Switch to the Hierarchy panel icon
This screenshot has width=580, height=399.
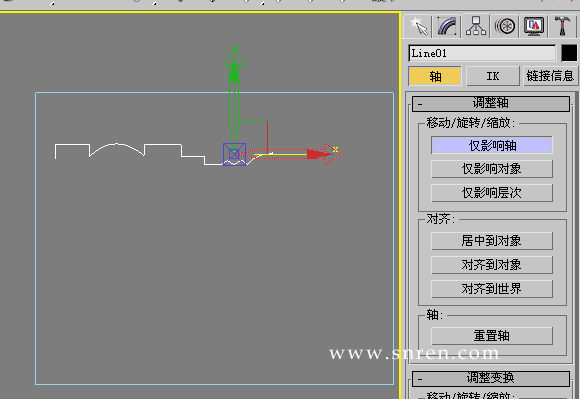(x=476, y=26)
